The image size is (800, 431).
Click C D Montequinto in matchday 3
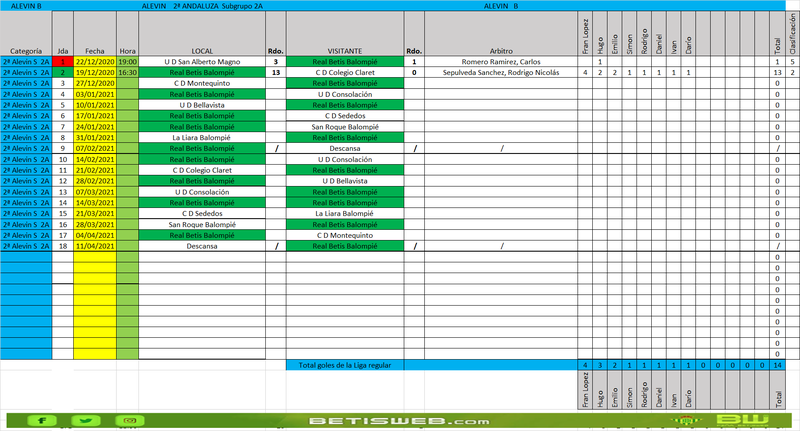[x=202, y=83]
